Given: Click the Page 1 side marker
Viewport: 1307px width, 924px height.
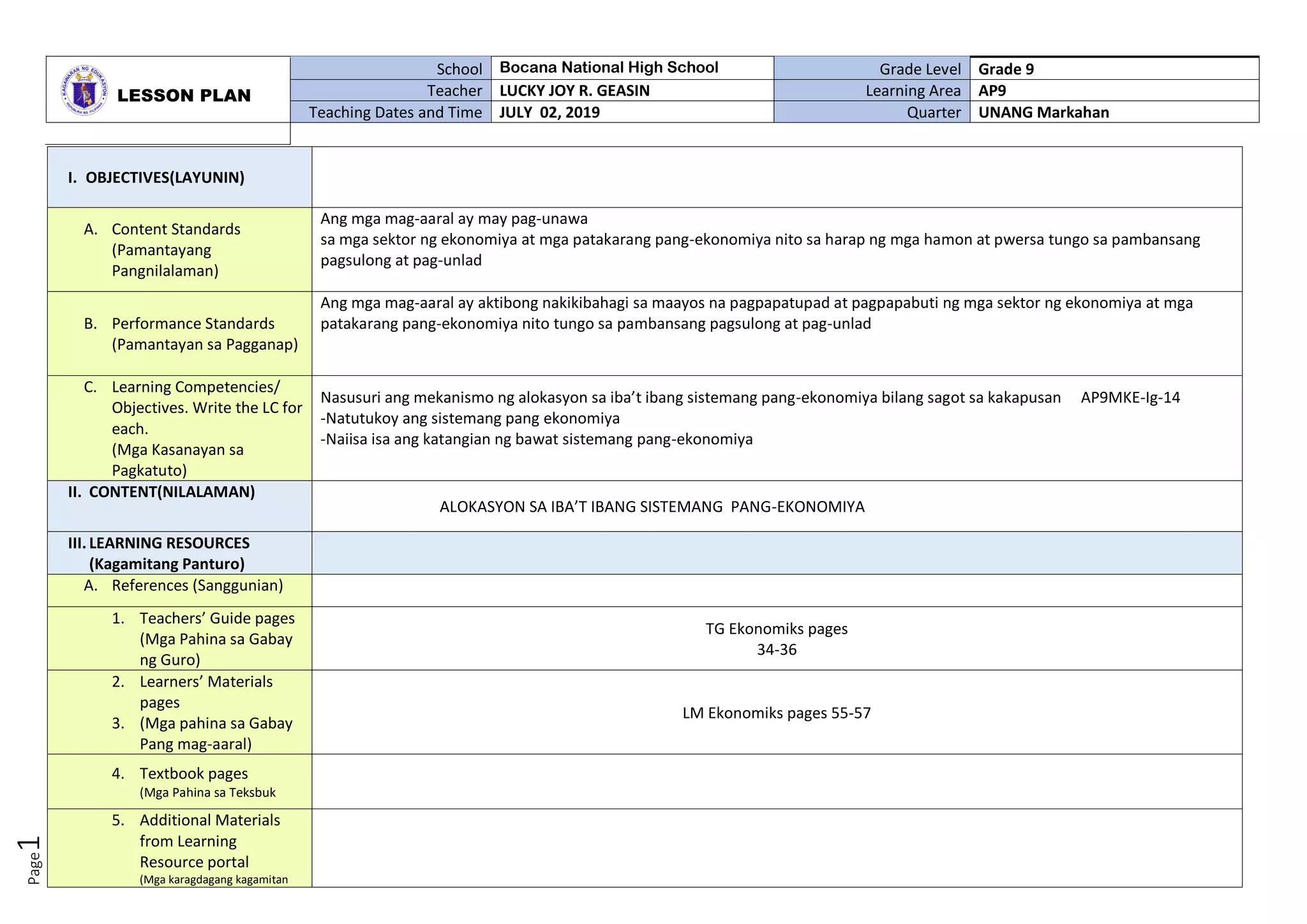Looking at the screenshot, I should pyautogui.click(x=31, y=860).
